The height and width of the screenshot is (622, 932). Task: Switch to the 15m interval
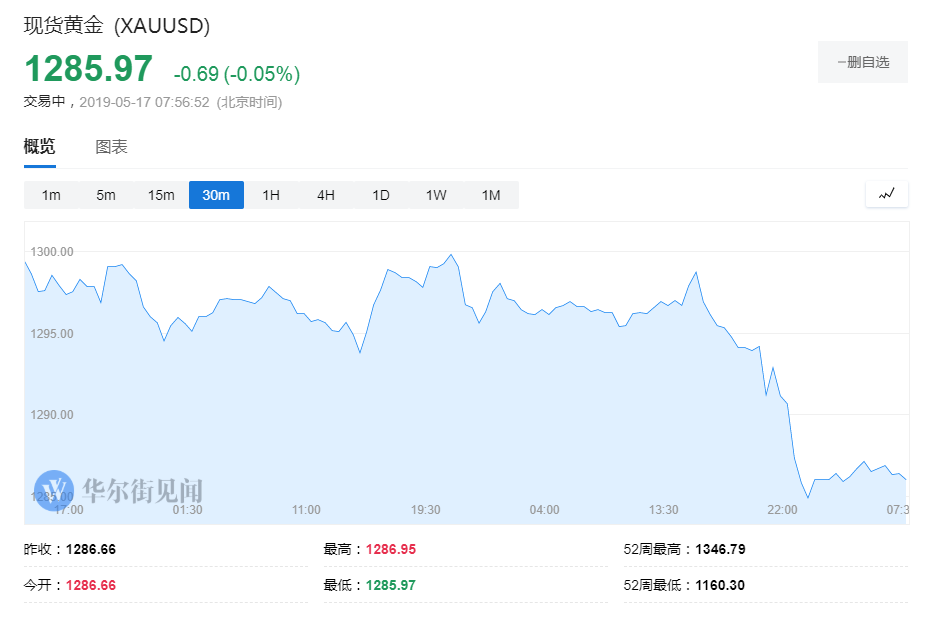point(160,195)
